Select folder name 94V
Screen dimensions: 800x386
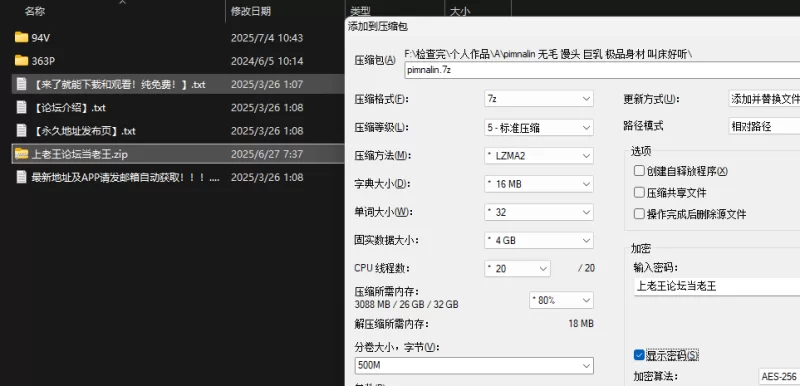pos(40,38)
